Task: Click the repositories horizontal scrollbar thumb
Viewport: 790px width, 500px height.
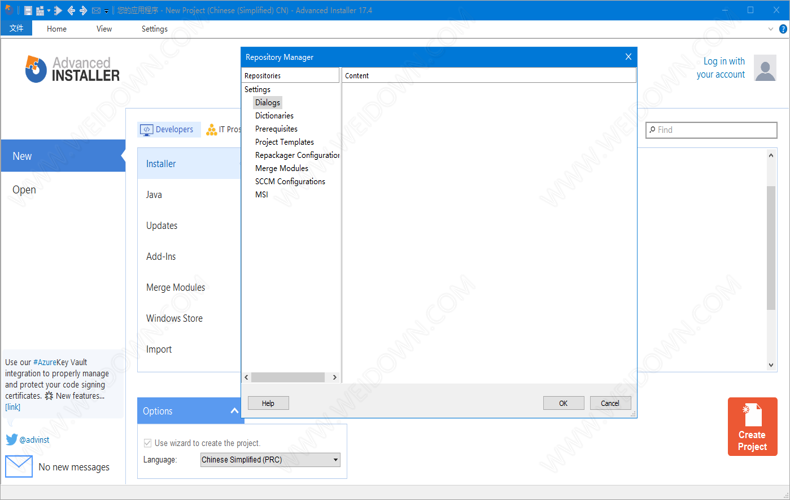Action: coord(288,377)
